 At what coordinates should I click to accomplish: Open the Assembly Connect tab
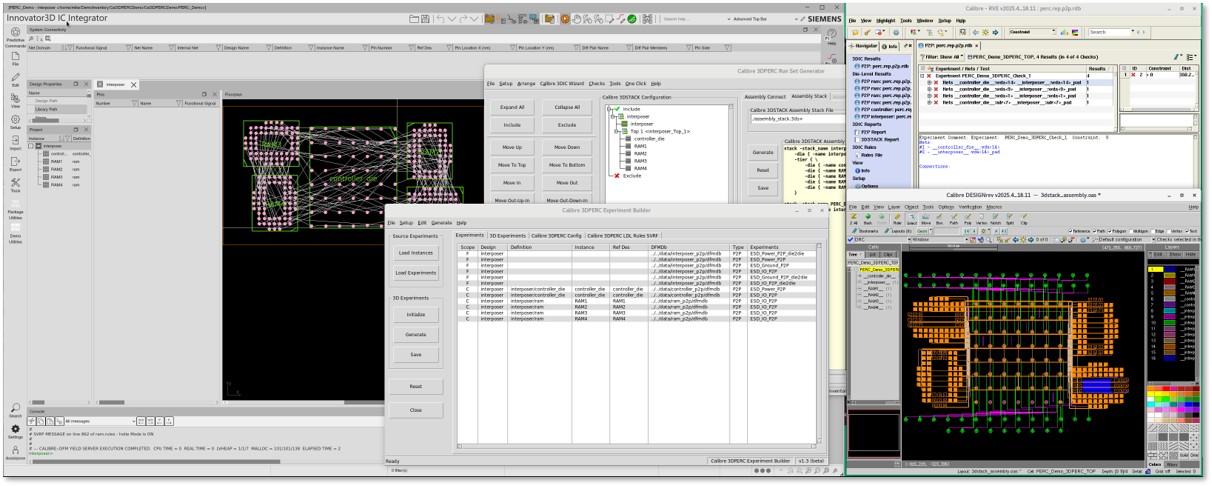765,97
